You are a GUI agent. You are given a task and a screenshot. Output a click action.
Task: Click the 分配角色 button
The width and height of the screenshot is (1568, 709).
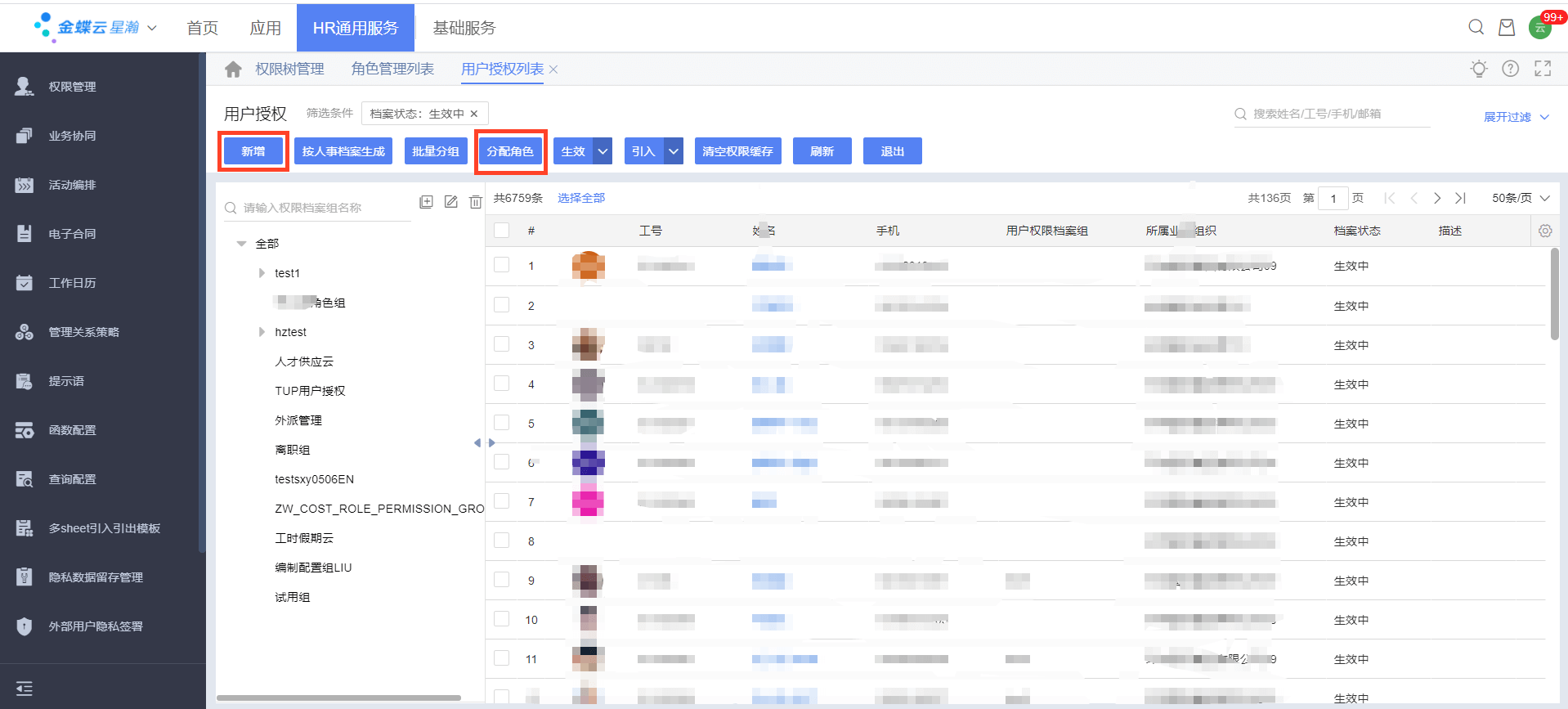pos(510,151)
